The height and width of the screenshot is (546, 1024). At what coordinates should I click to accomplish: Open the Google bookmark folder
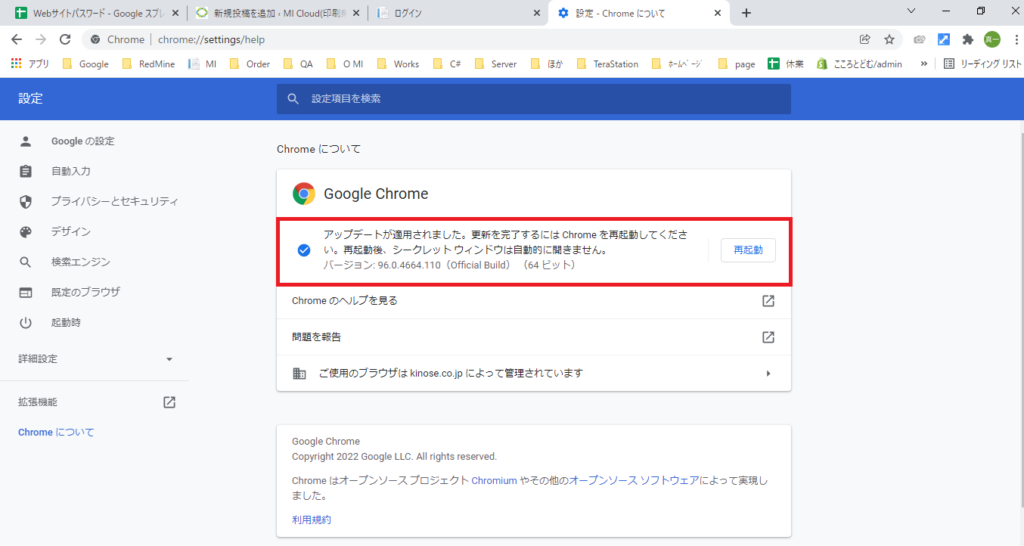pyautogui.click(x=86, y=63)
